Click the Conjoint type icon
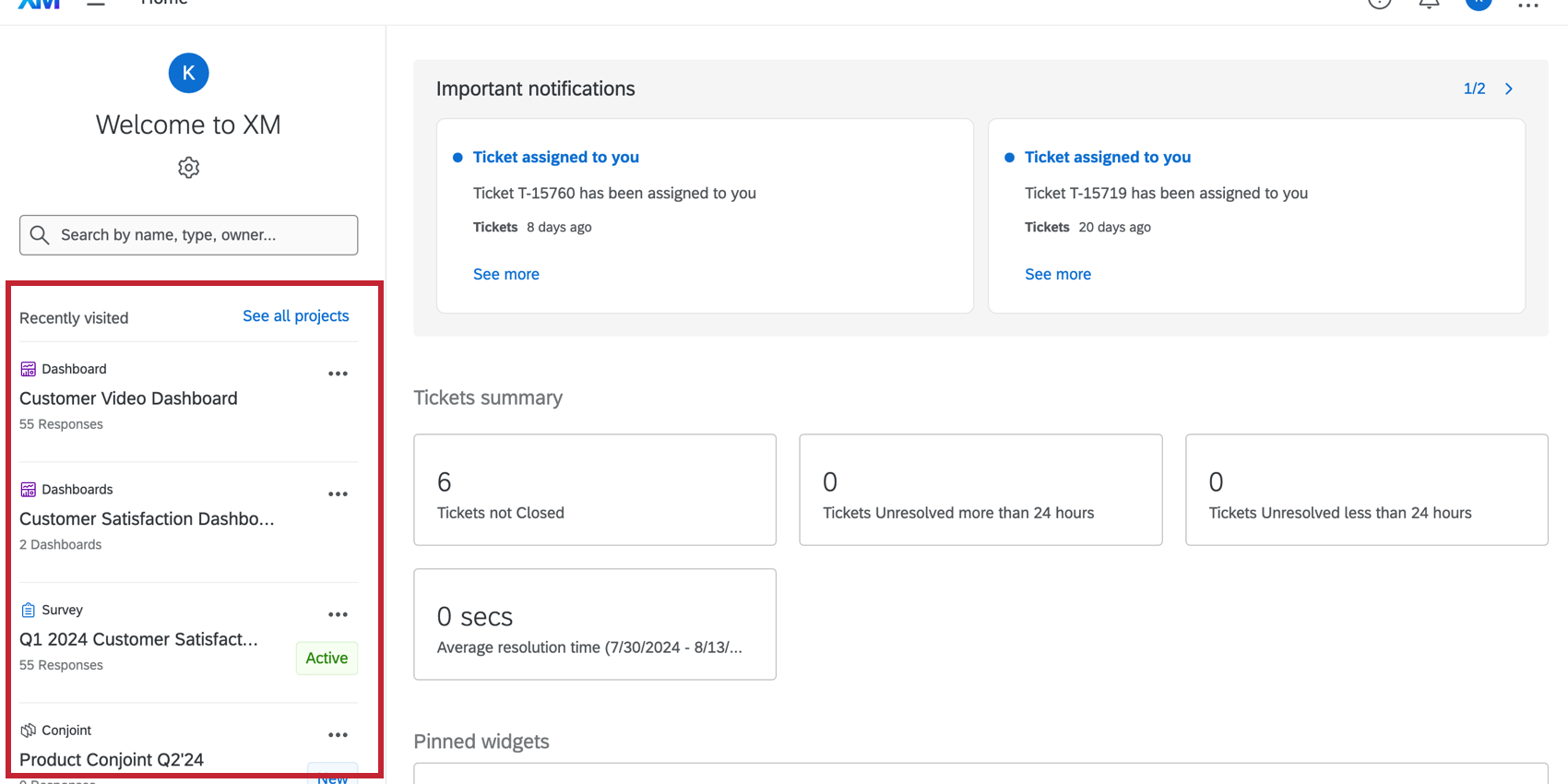 (29, 731)
